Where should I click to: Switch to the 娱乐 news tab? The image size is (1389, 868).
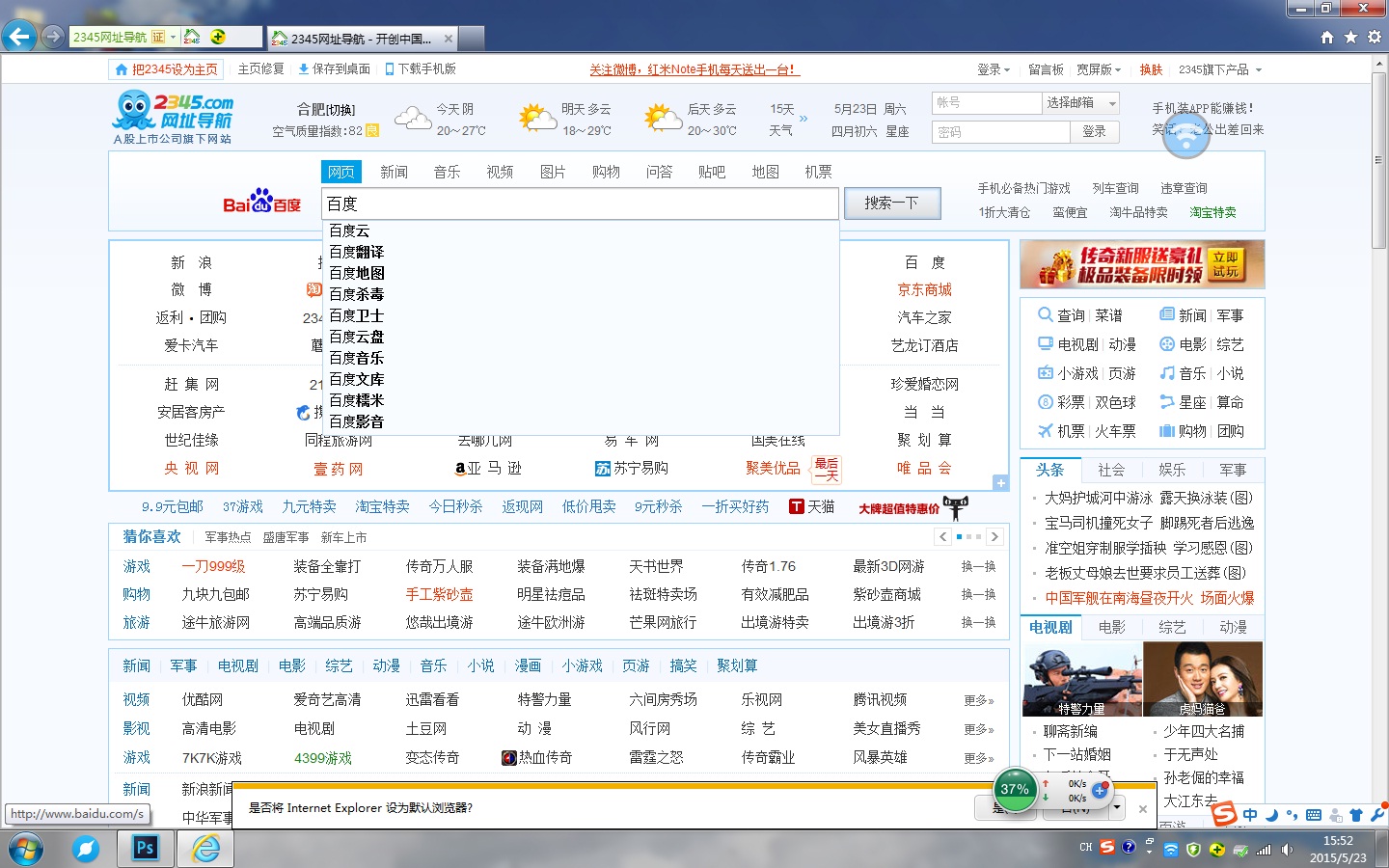pyautogui.click(x=1172, y=470)
